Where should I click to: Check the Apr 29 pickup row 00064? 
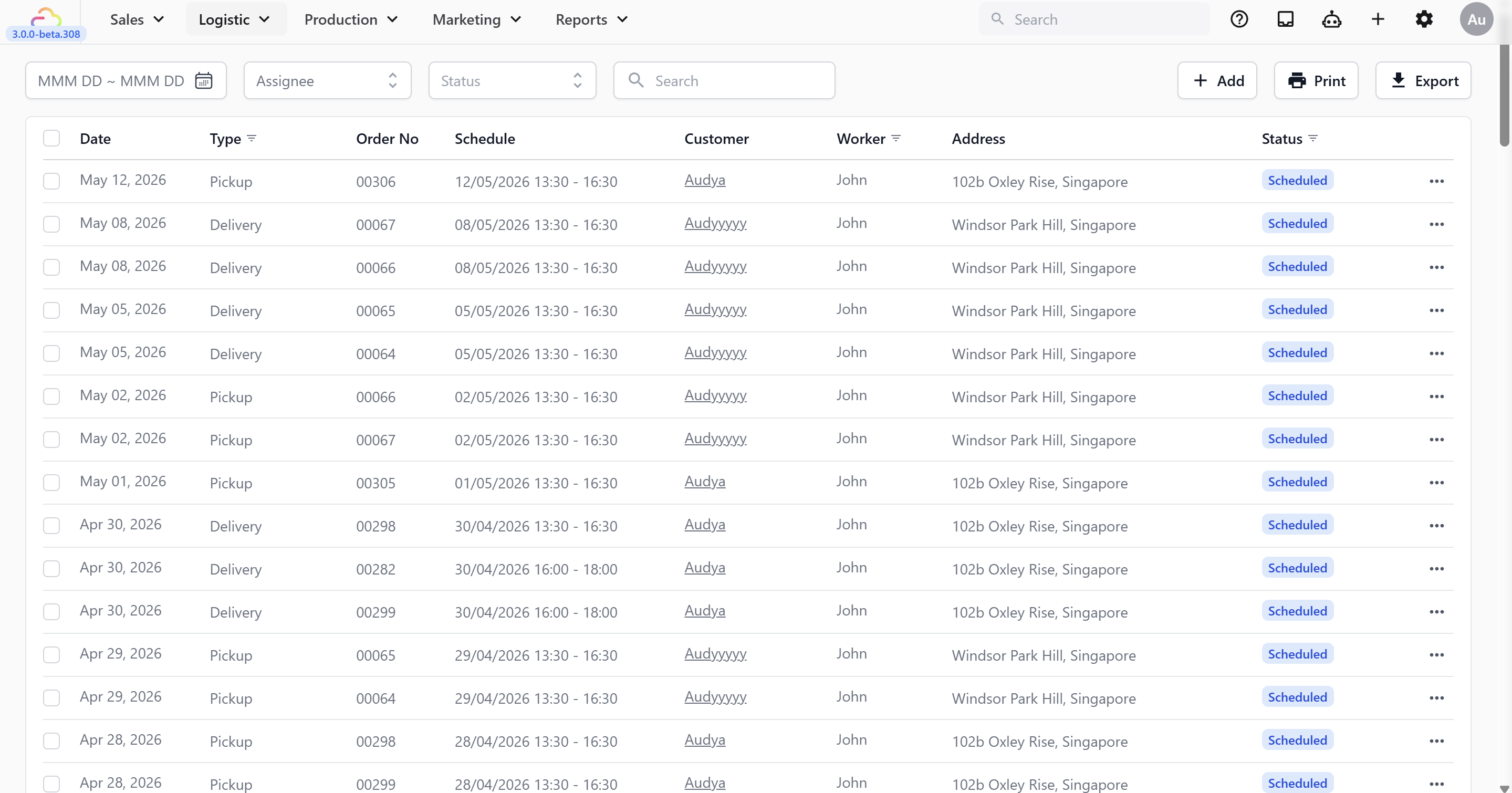(x=51, y=698)
